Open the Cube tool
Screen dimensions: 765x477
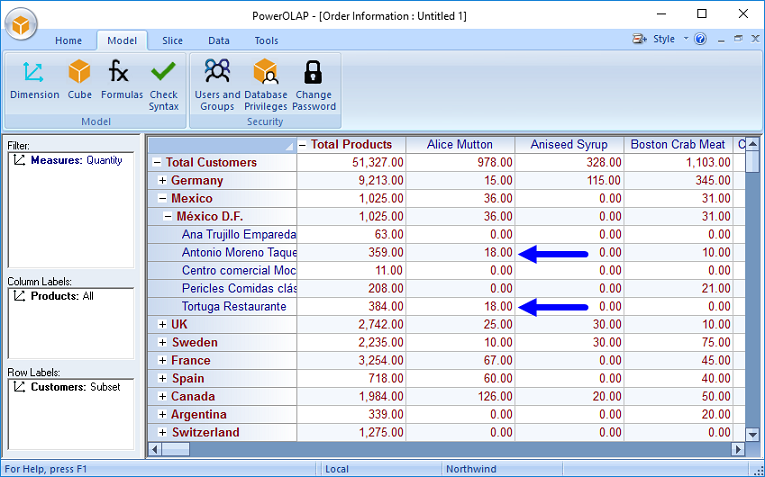click(x=80, y=80)
